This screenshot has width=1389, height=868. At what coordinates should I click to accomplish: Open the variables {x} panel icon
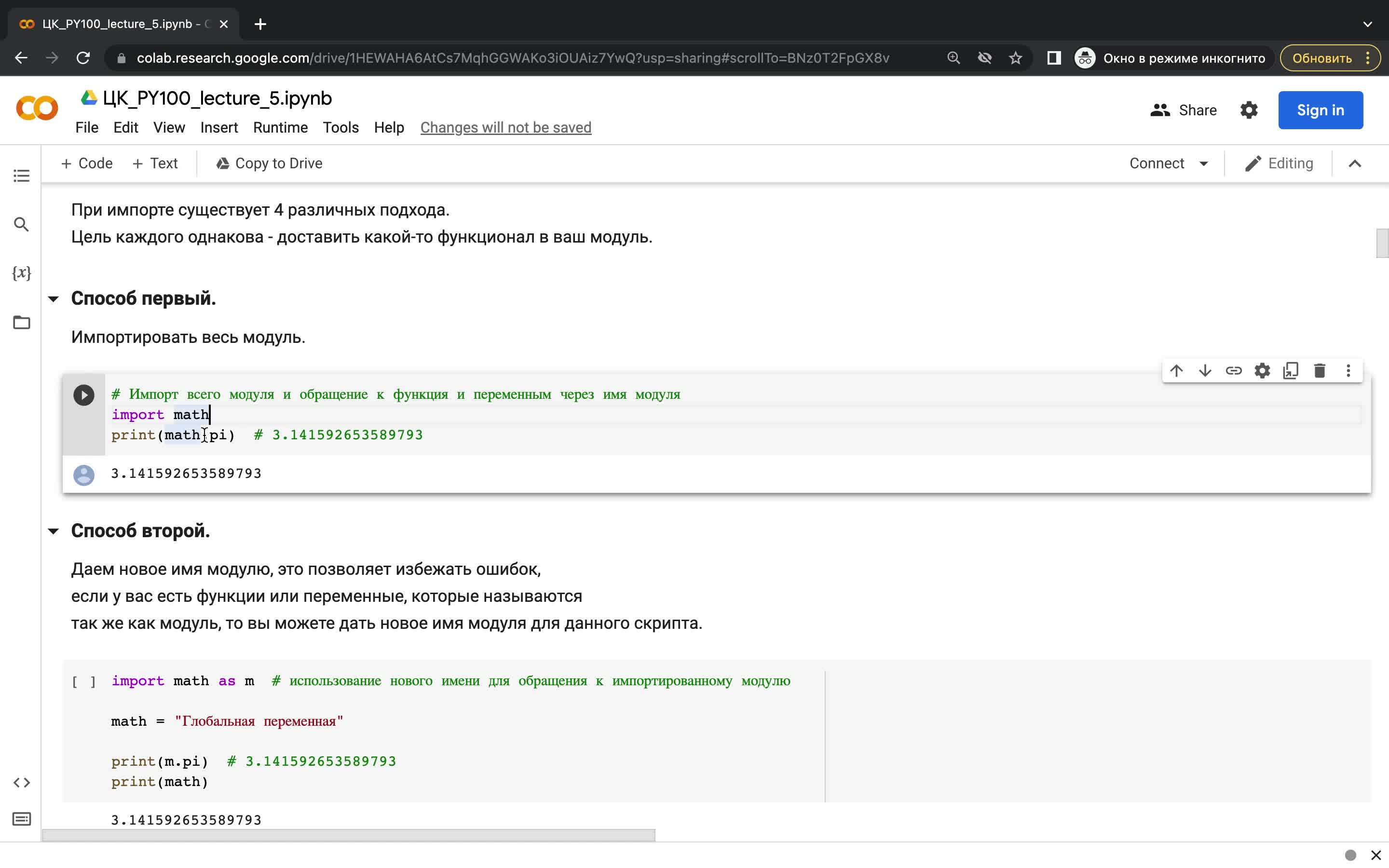pyautogui.click(x=21, y=272)
